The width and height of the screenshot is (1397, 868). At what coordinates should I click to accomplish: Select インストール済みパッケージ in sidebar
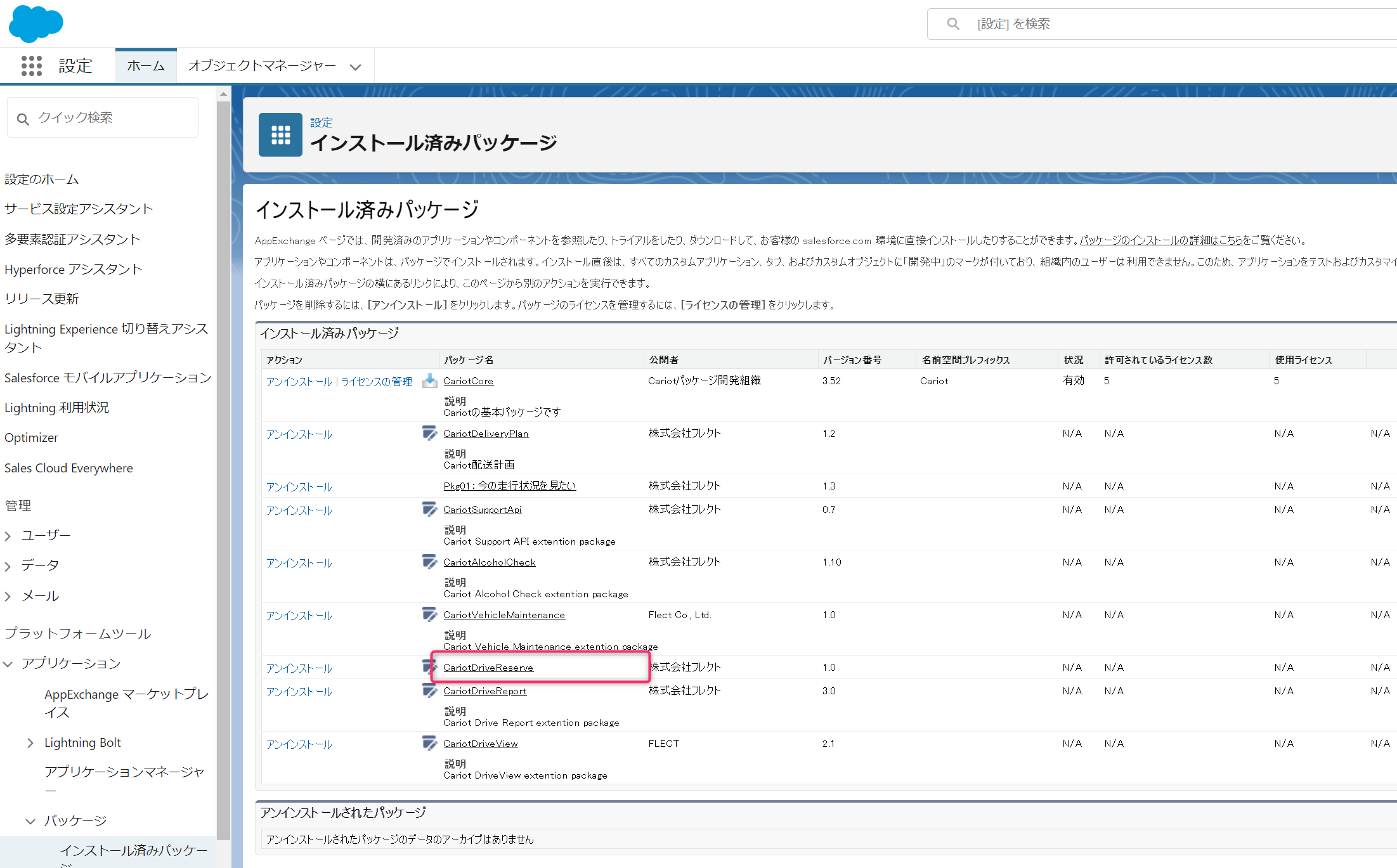(x=134, y=853)
